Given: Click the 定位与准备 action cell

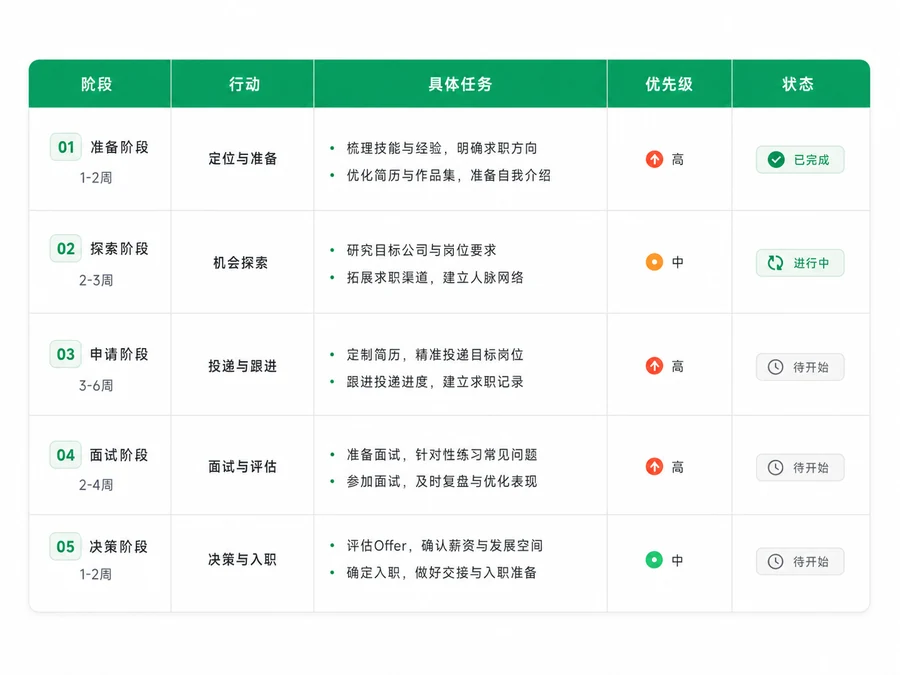Looking at the screenshot, I should pos(243,158).
